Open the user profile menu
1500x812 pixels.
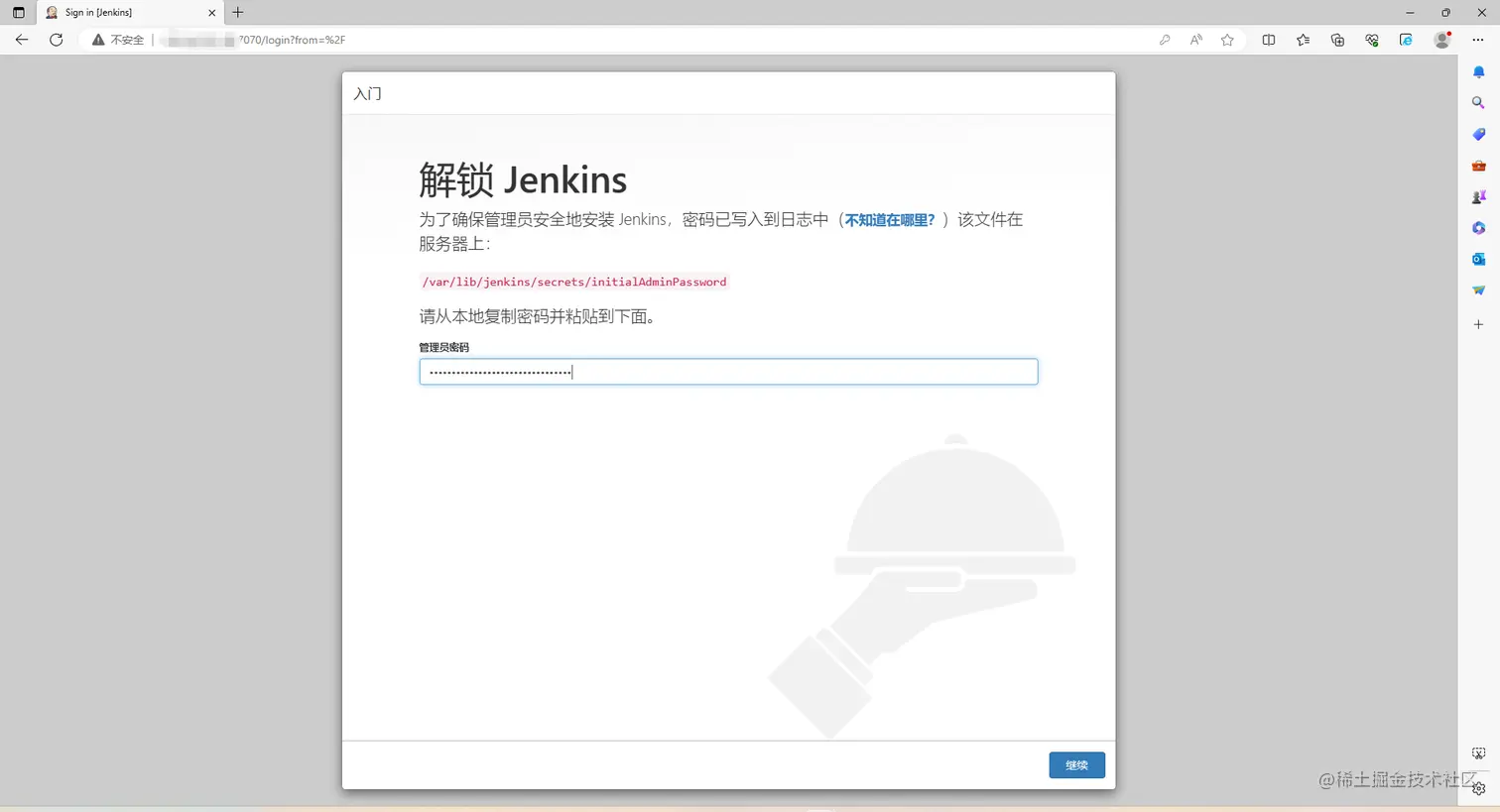coord(1442,40)
